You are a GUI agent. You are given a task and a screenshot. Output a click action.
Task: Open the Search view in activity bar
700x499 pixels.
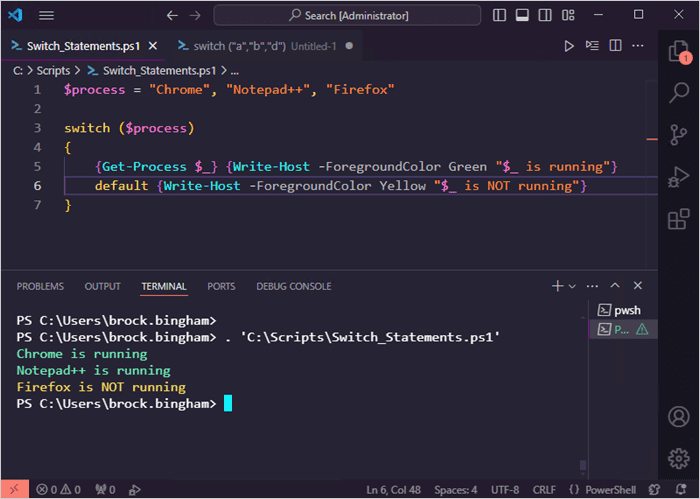coord(679,92)
